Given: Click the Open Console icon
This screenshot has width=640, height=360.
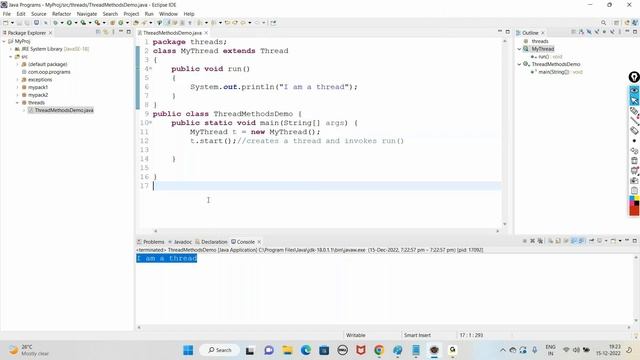Looking at the screenshot, I should (x=613, y=241).
